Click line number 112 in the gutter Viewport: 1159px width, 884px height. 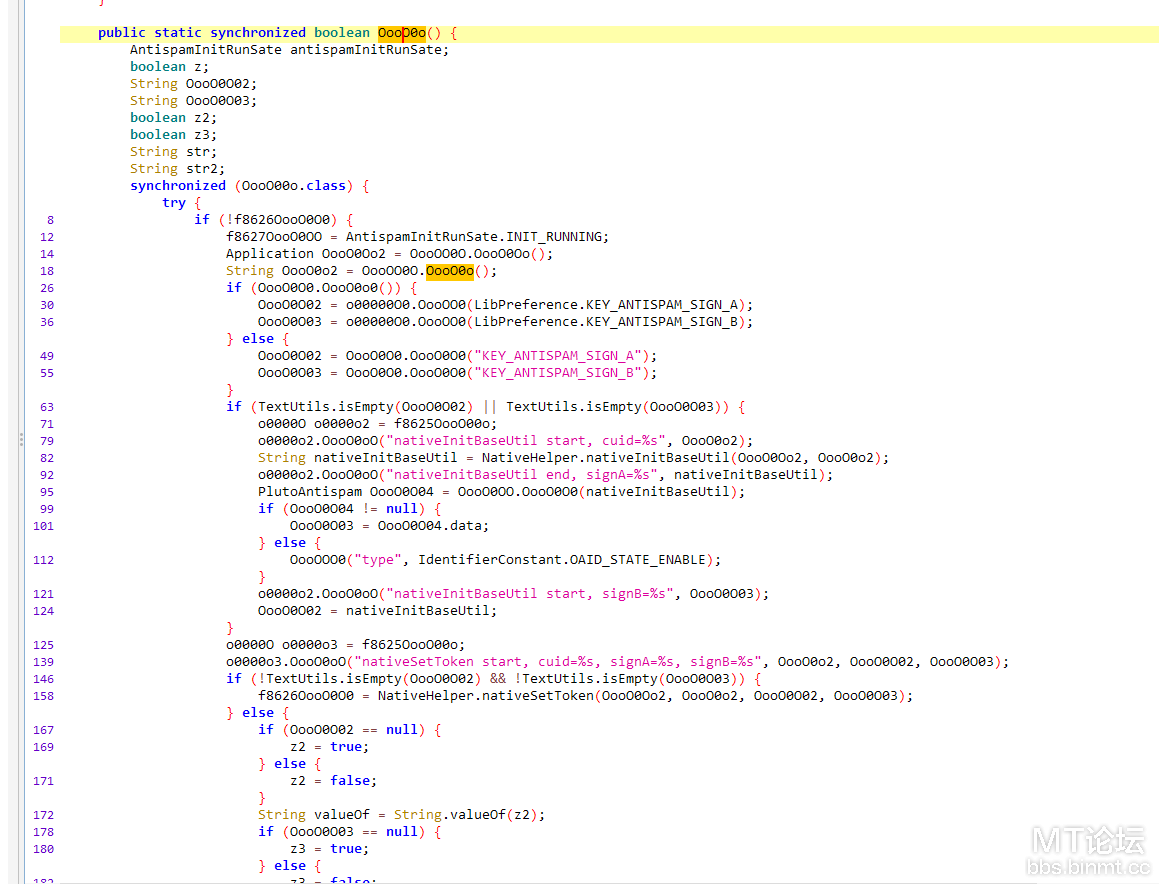click(x=44, y=560)
